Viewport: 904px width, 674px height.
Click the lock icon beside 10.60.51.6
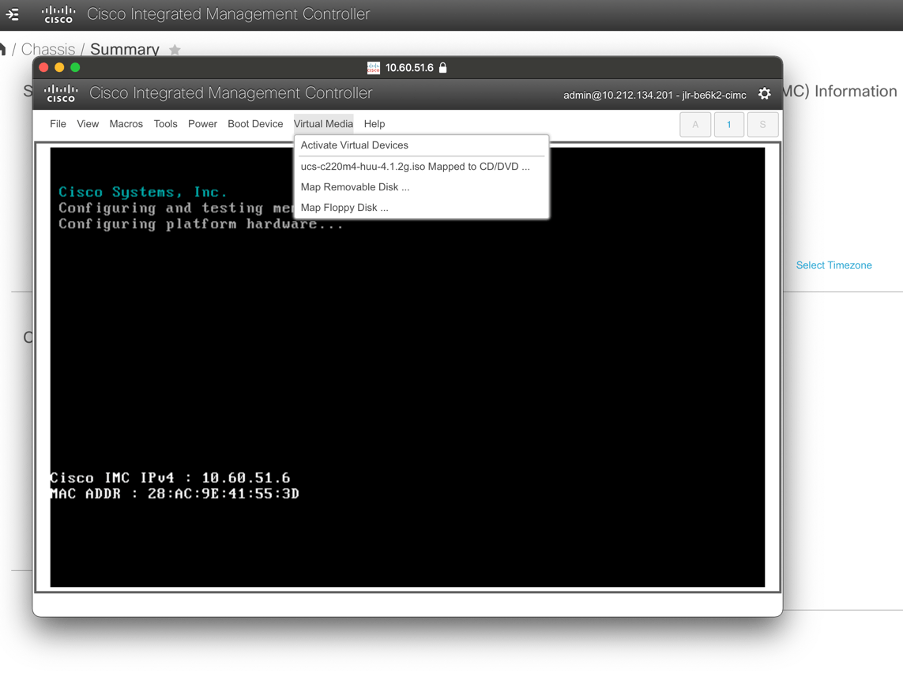pos(443,68)
